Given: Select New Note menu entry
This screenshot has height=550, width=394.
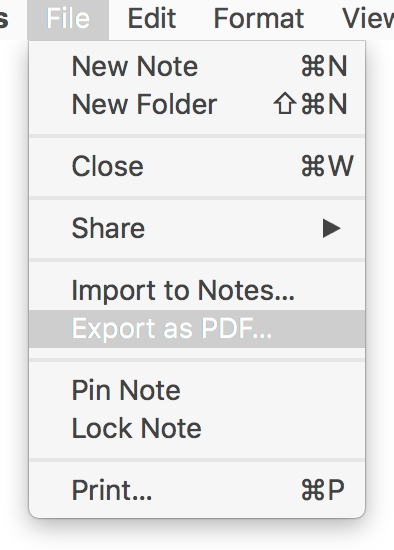Looking at the screenshot, I should pyautogui.click(x=197, y=66).
